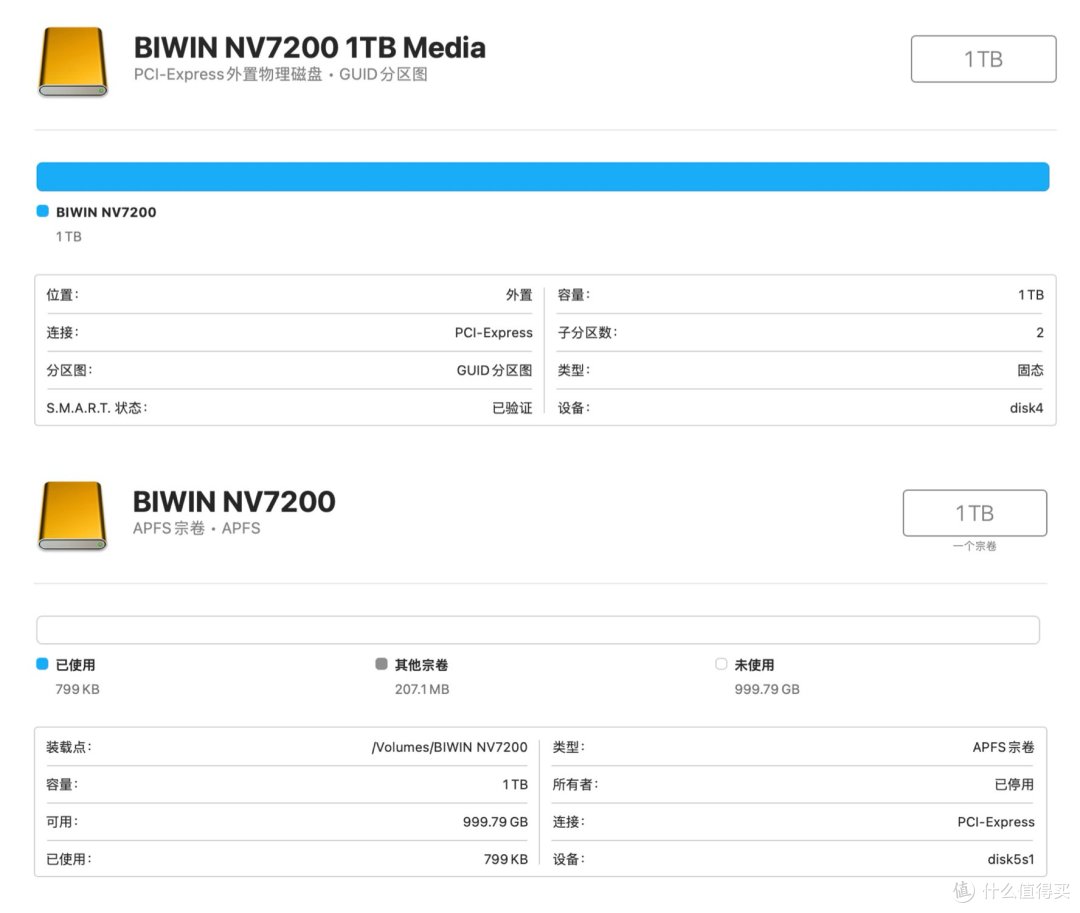The width and height of the screenshot is (1080, 913).
Task: Click subtitle PCI-Express外置物理磁盘 • GUID分区图
Action: click(x=280, y=74)
